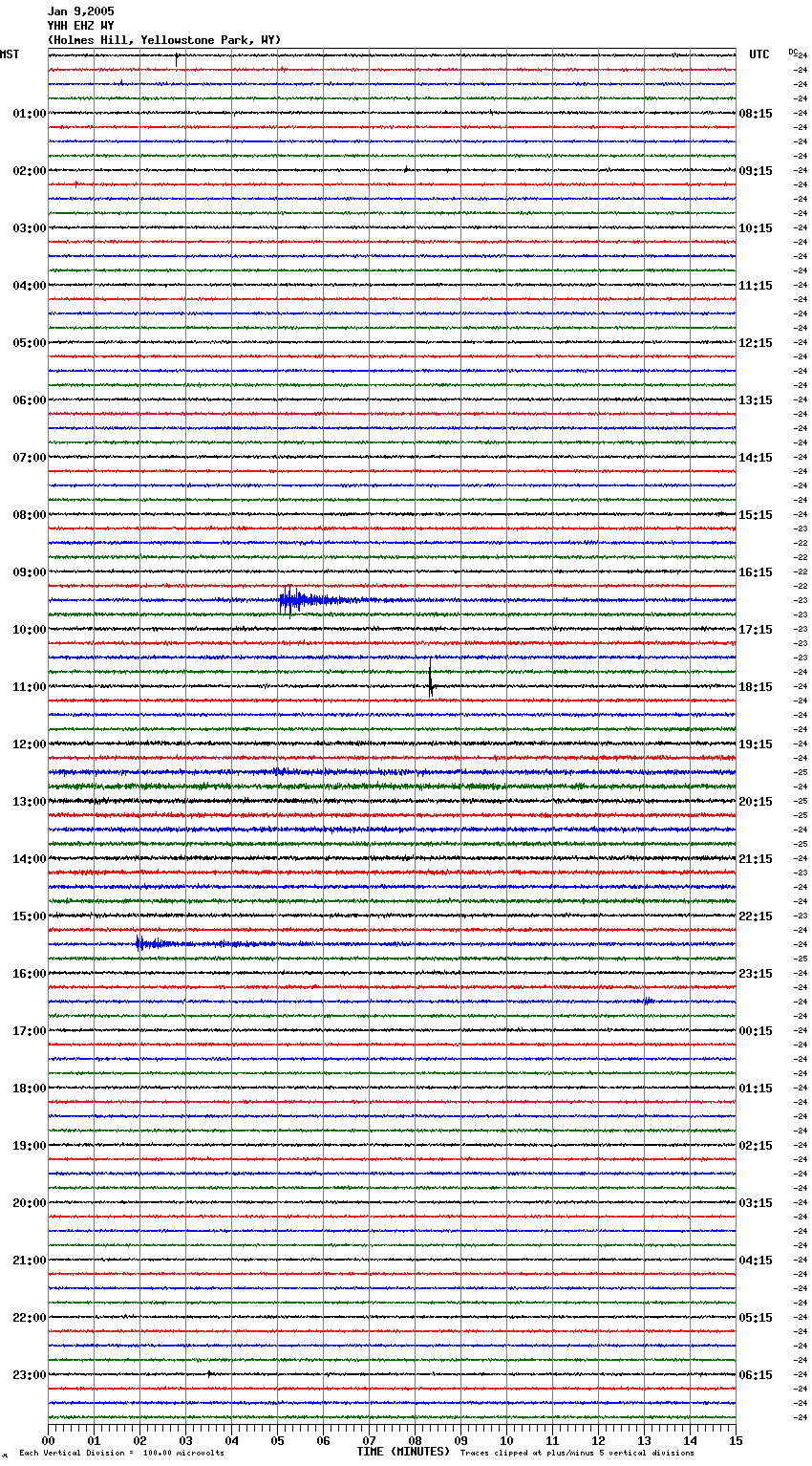This screenshot has height=1466, width=812.
Task: Click the MST column header
Action: (10, 54)
